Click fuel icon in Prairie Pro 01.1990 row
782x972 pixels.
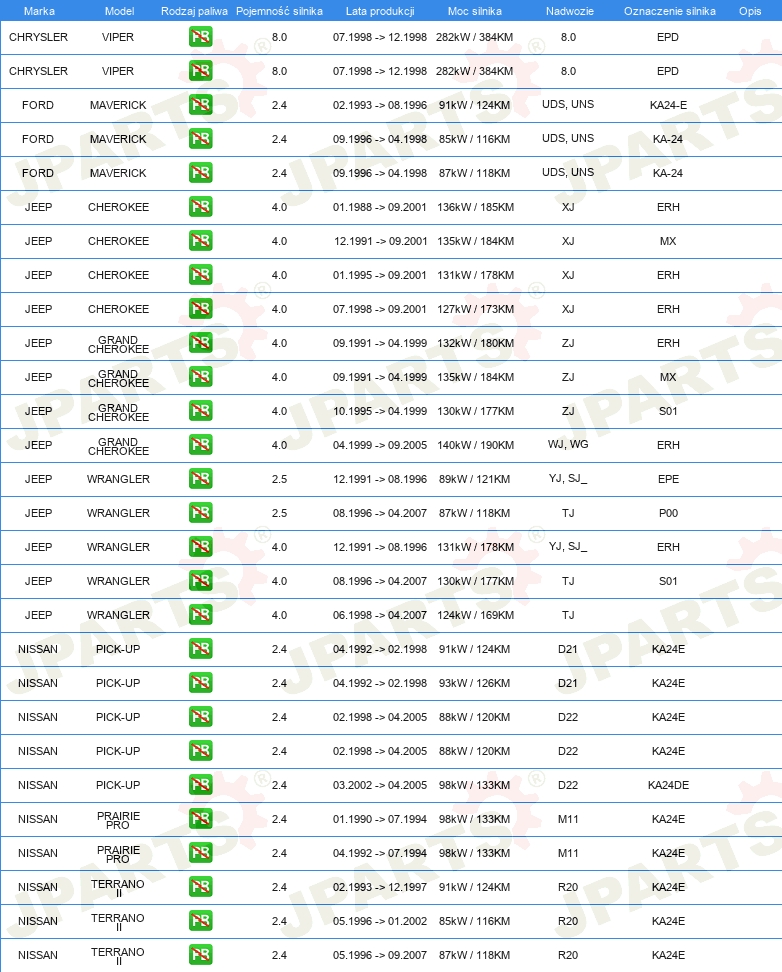[200, 819]
